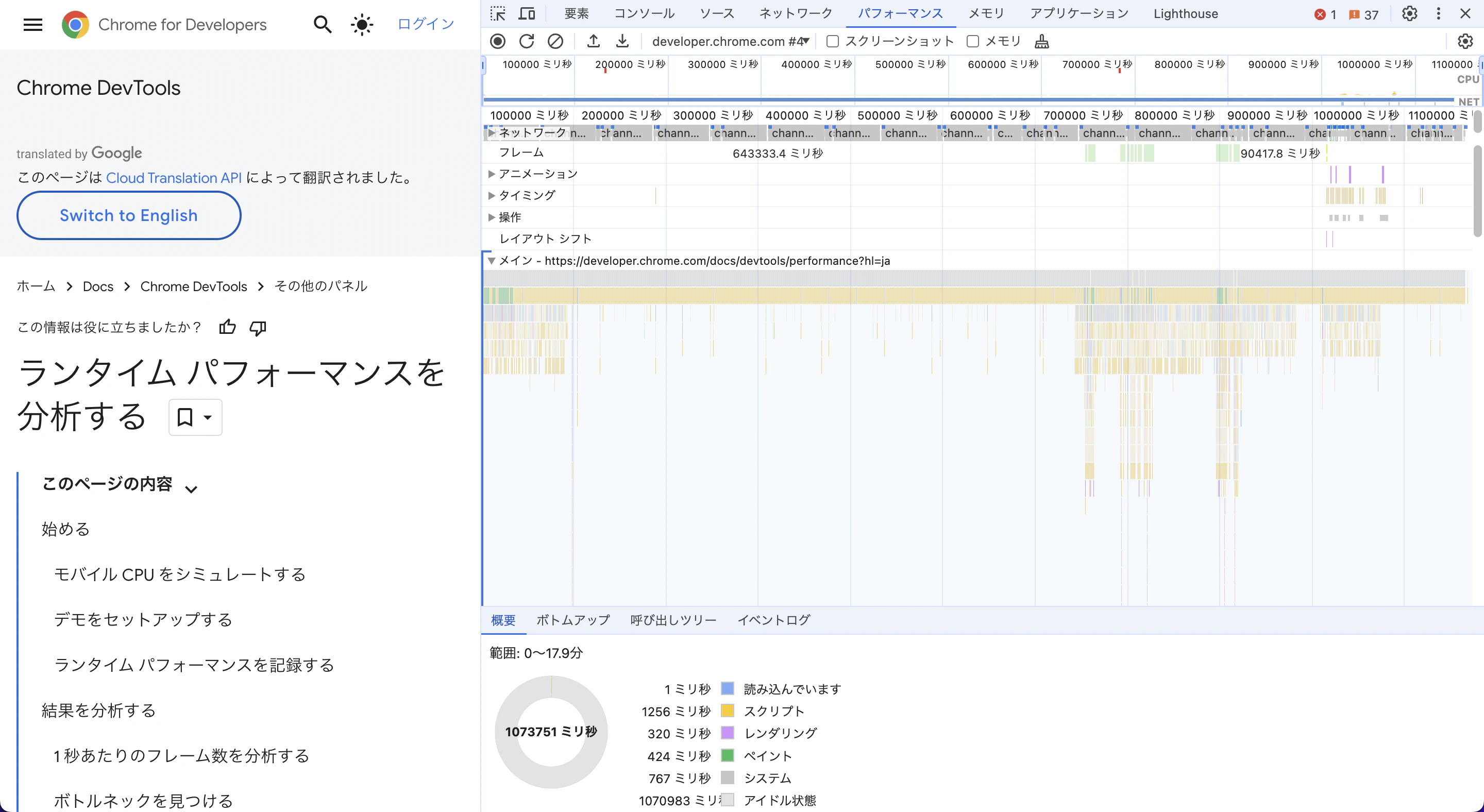Viewport: 1484px width, 812px height.
Task: Open the bookmark dropdown next to title
Action: point(195,417)
